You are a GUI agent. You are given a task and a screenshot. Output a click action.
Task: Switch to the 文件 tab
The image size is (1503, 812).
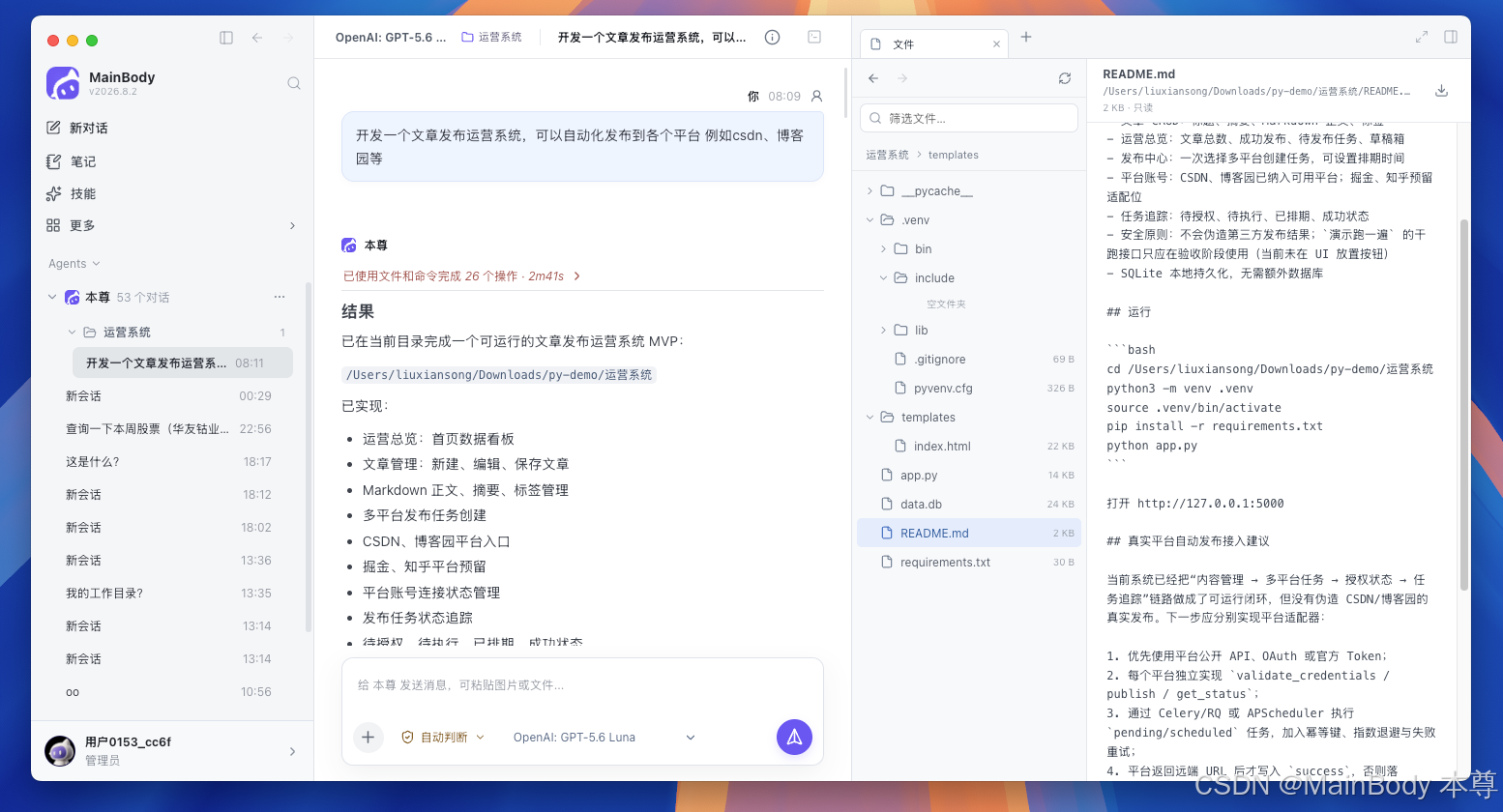click(934, 44)
